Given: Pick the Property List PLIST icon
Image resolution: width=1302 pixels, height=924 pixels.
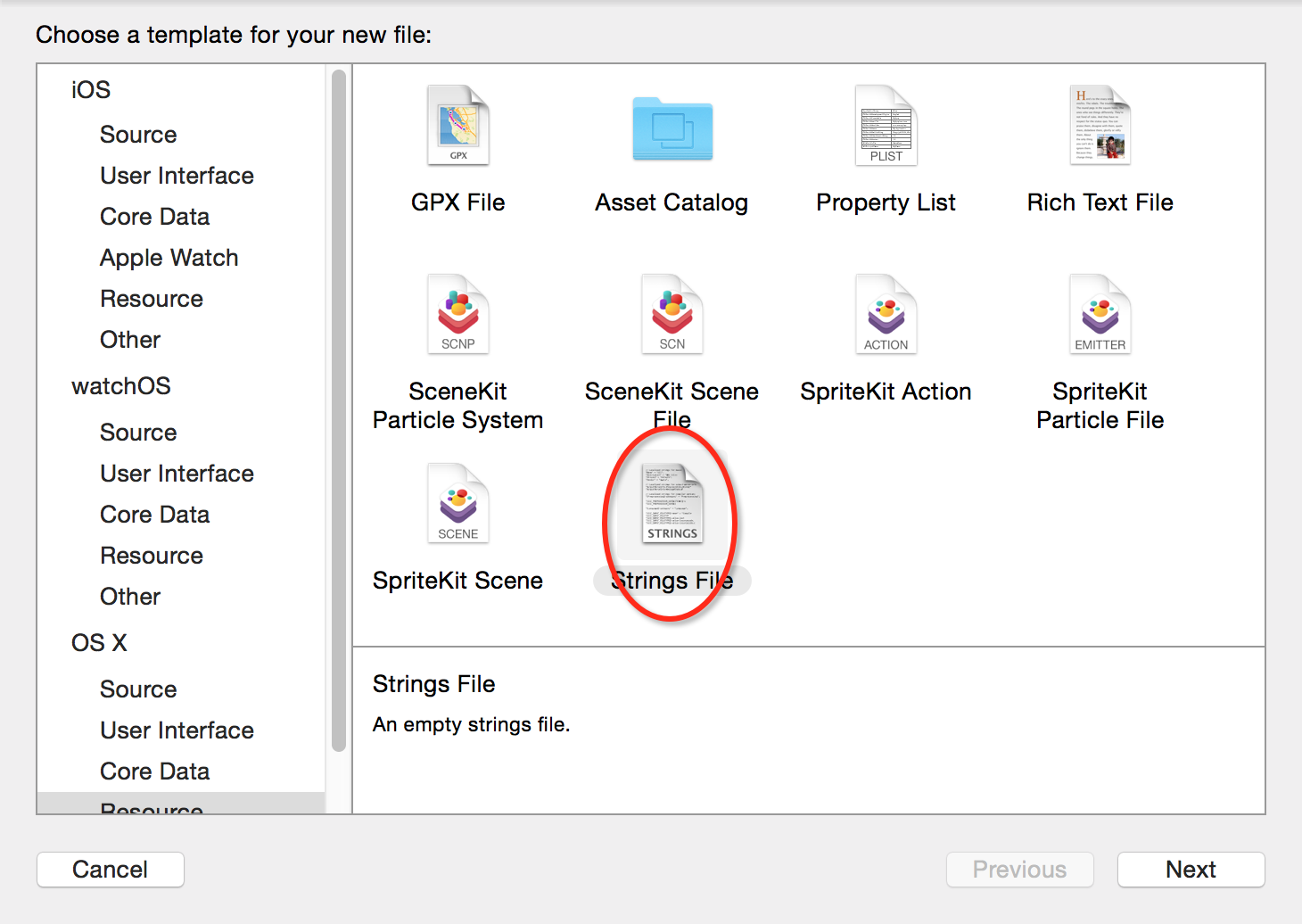Looking at the screenshot, I should click(x=886, y=125).
